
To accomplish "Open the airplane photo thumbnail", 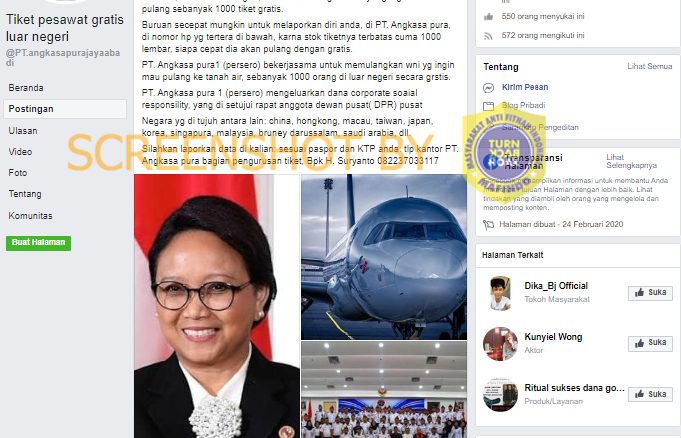I will pos(384,257).
